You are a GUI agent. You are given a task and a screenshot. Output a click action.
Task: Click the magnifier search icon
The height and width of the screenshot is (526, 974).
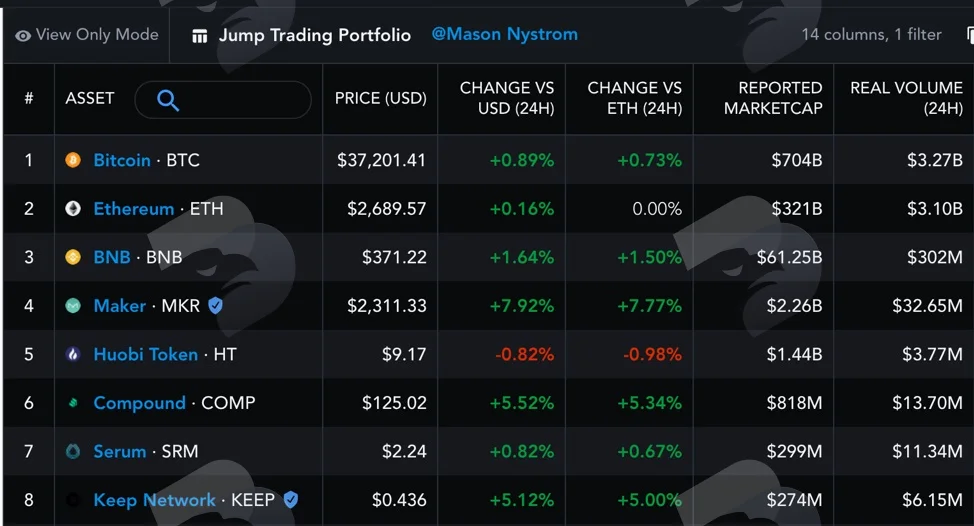(x=168, y=99)
